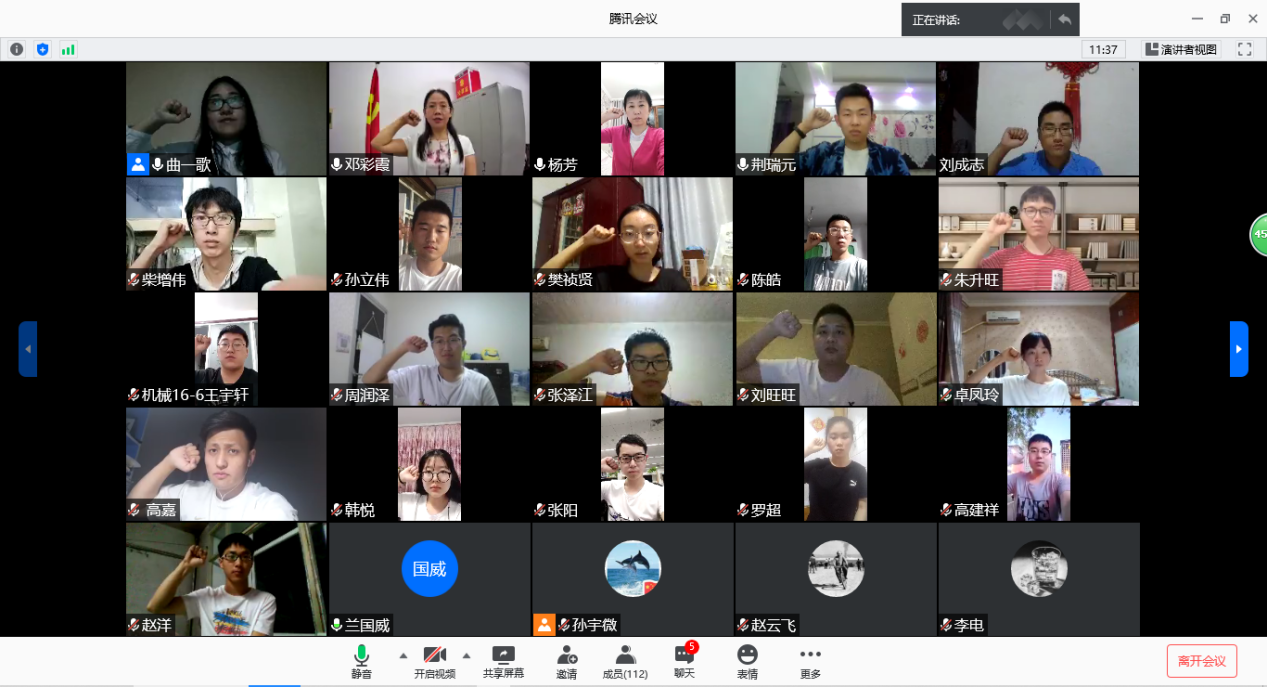1267x687 pixels.
Task: Open the Invite (邀请) panel
Action: [567, 661]
